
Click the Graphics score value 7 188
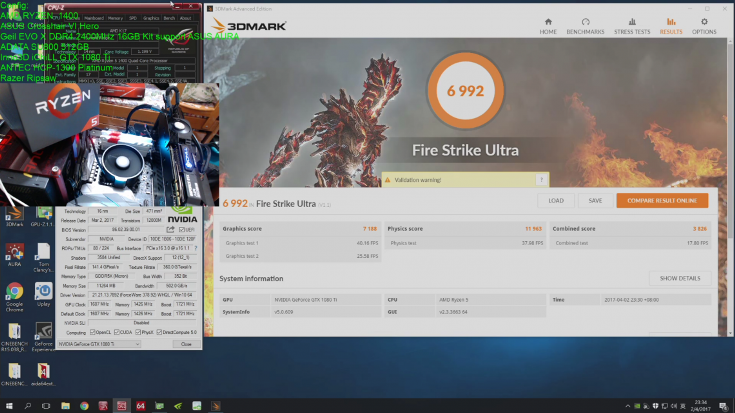coord(369,229)
